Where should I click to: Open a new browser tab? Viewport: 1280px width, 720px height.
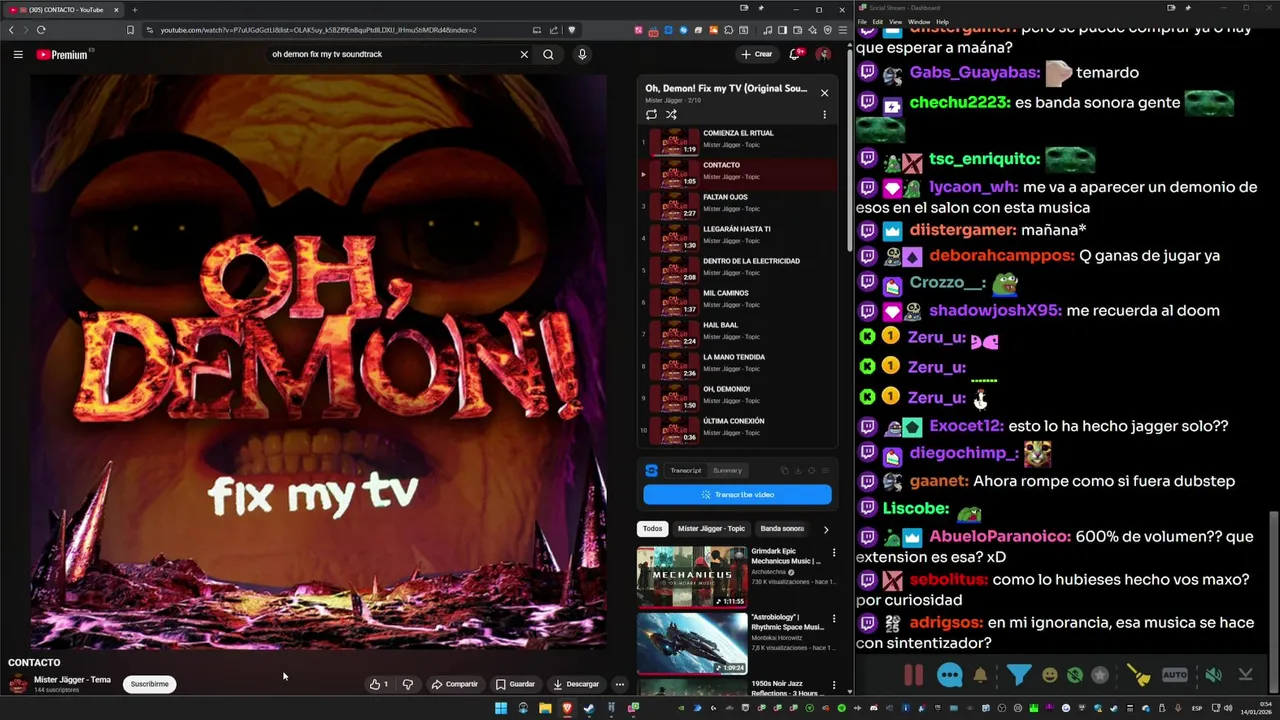point(134,10)
